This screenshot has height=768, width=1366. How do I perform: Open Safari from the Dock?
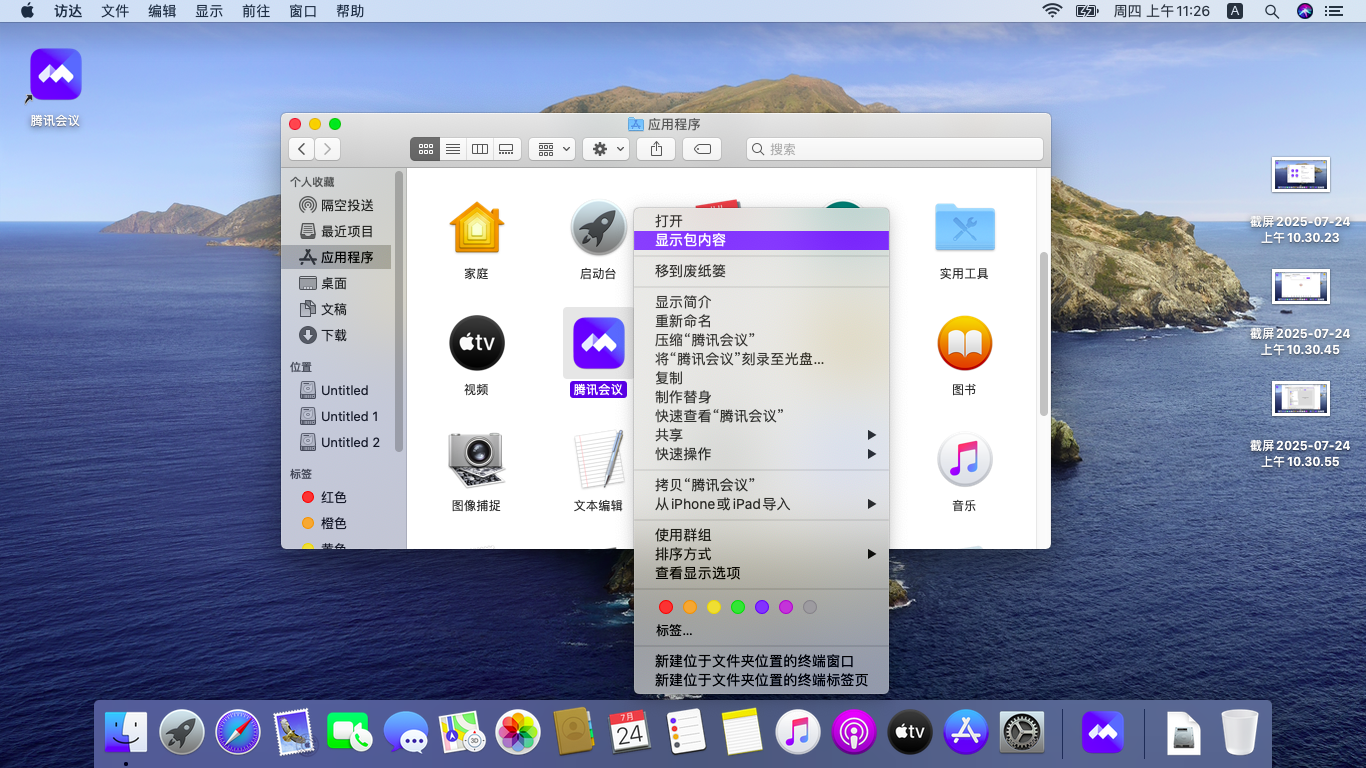(x=238, y=733)
